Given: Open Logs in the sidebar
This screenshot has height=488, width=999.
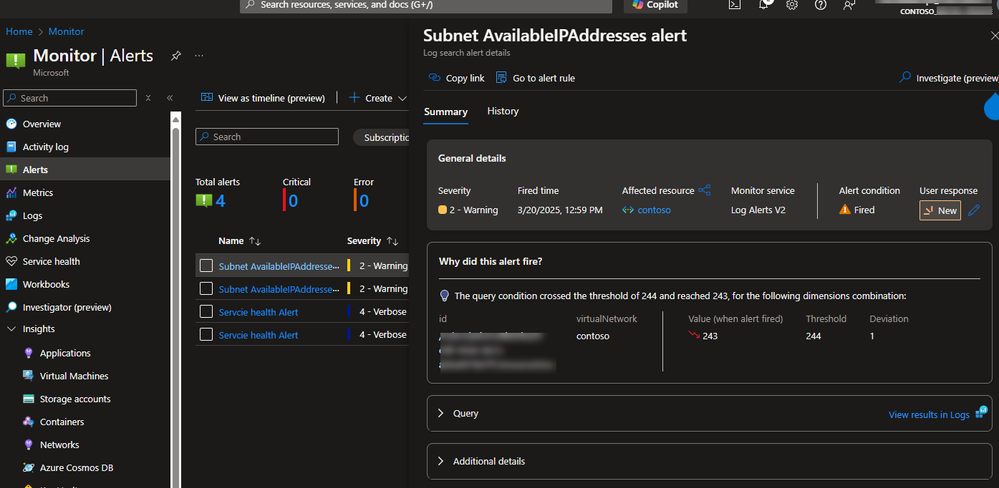Looking at the screenshot, I should 32,216.
